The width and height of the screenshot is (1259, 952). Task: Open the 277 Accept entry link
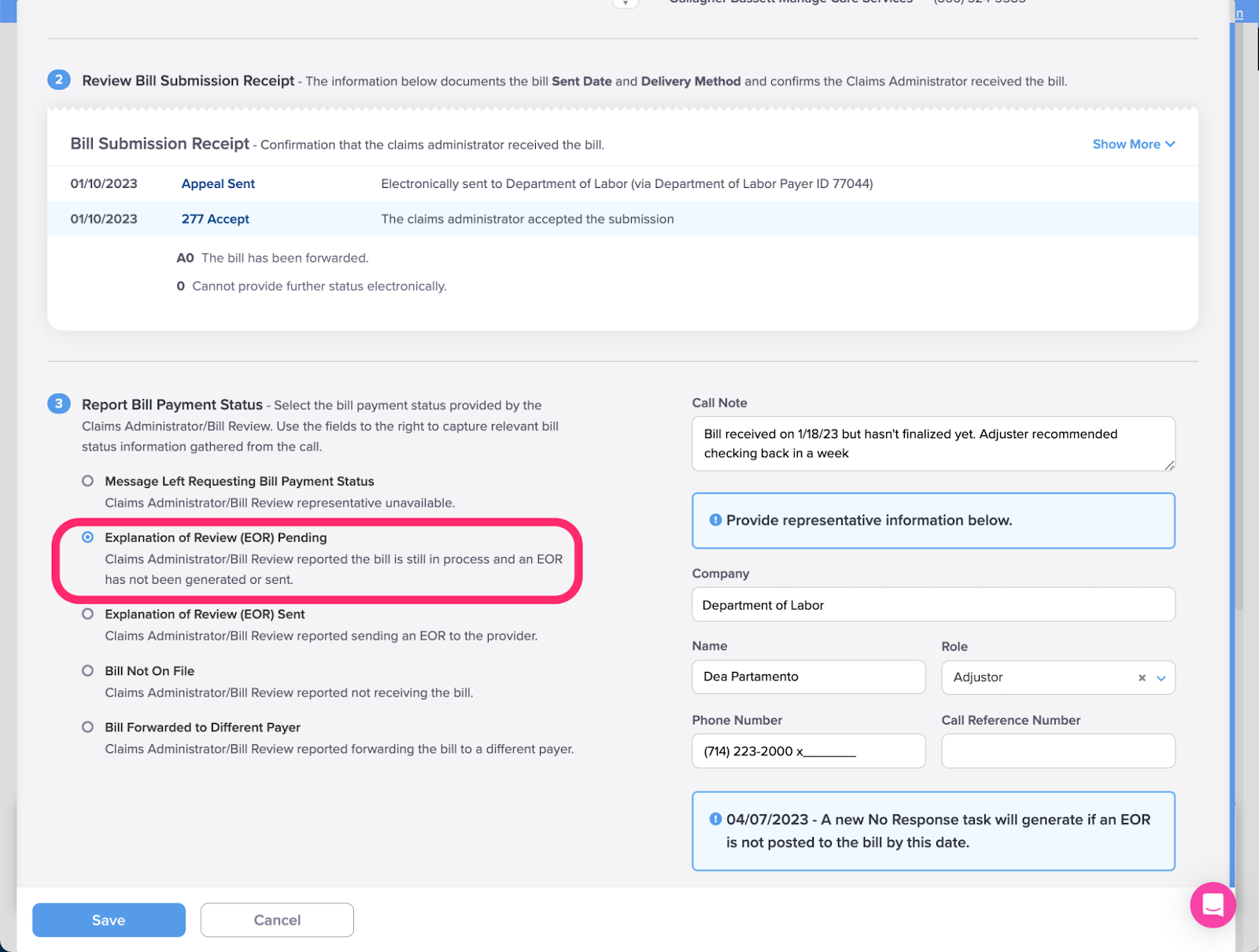[215, 219]
